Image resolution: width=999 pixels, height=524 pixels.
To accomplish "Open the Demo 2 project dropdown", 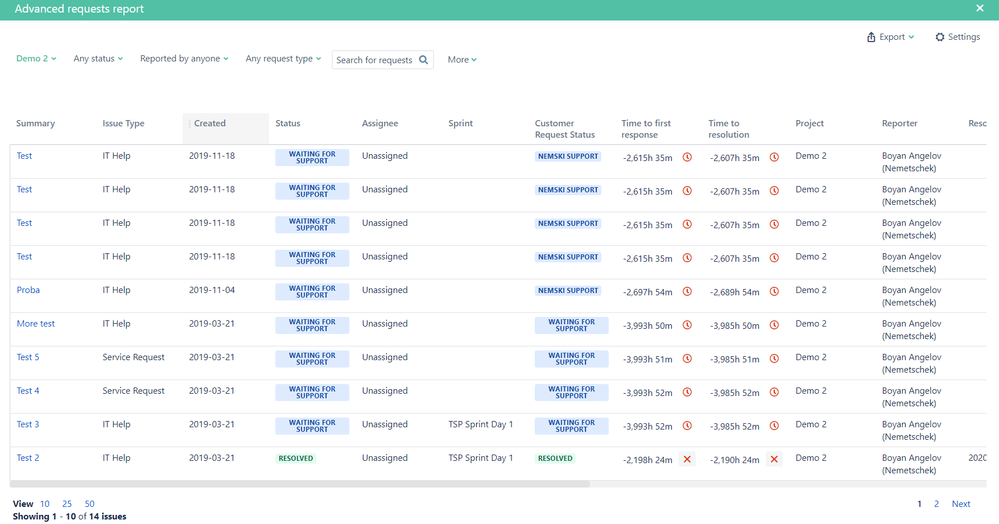I will click(36, 59).
